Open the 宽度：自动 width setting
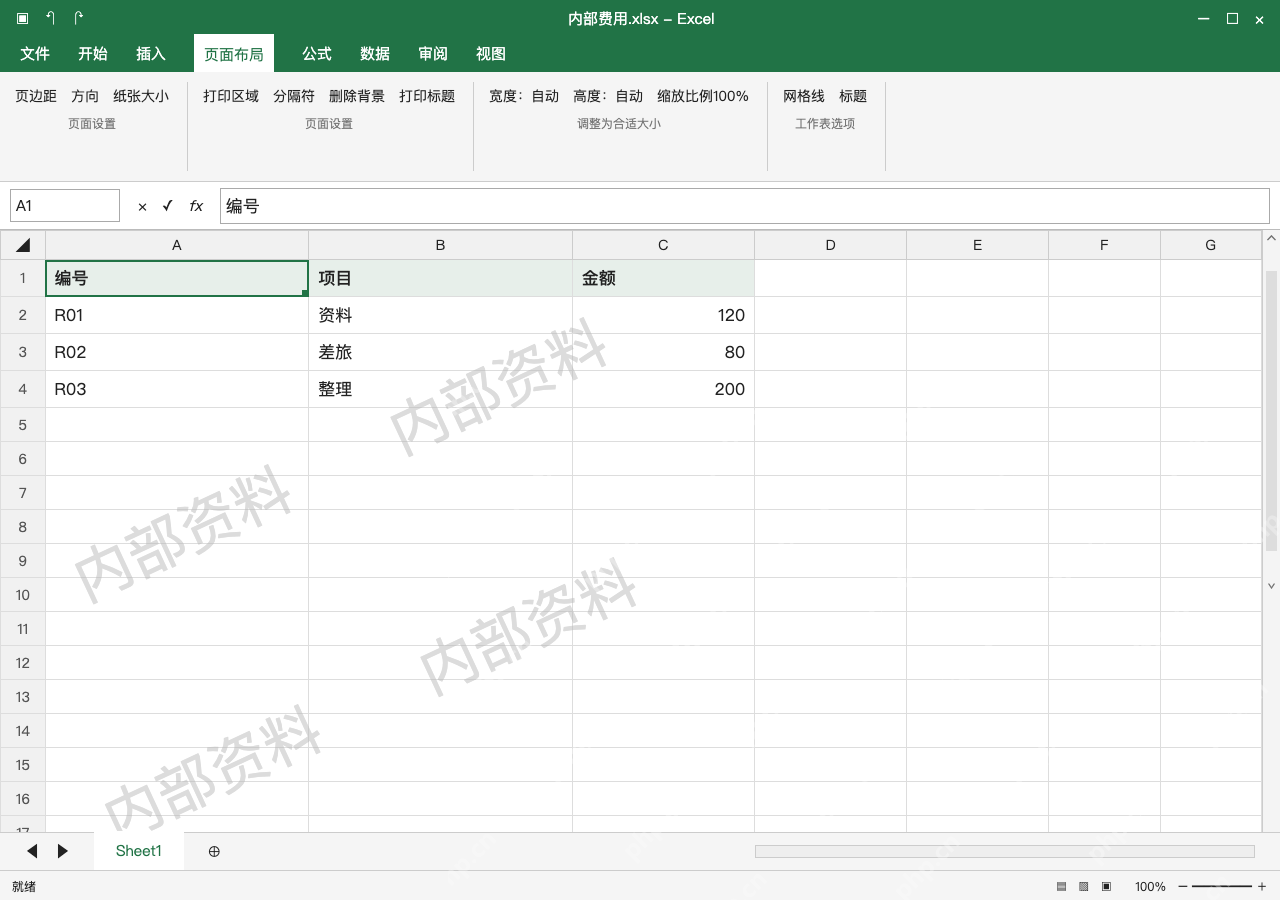This screenshot has width=1280, height=900. pos(524,96)
